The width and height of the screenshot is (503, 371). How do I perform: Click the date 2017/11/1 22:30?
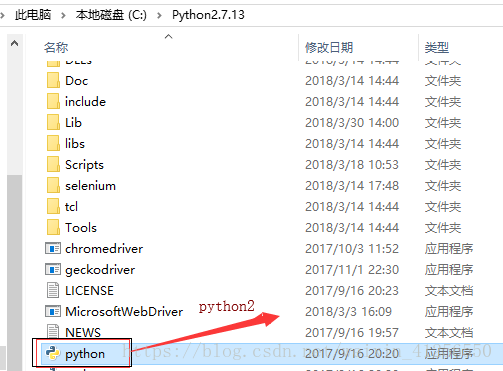[x=352, y=270]
